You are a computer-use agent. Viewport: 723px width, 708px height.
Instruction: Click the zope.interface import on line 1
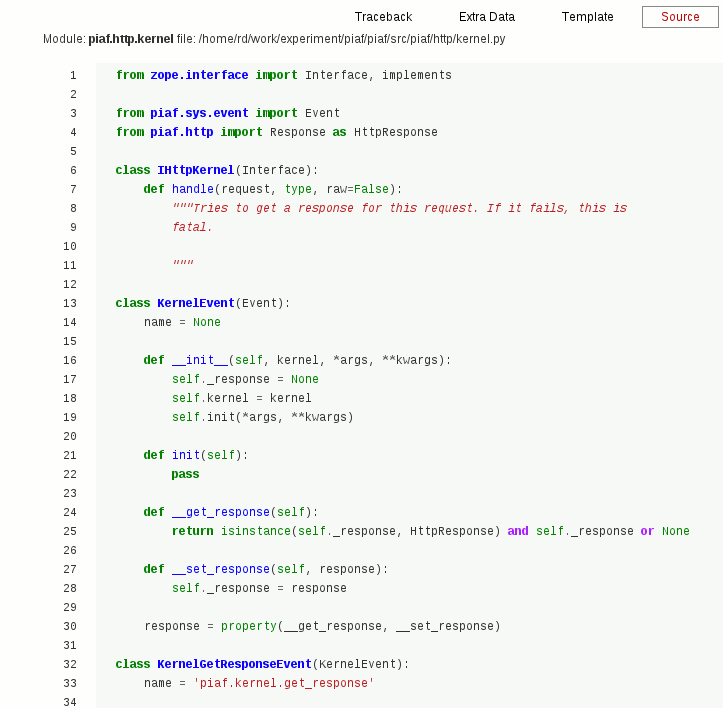pyautogui.click(x=199, y=76)
